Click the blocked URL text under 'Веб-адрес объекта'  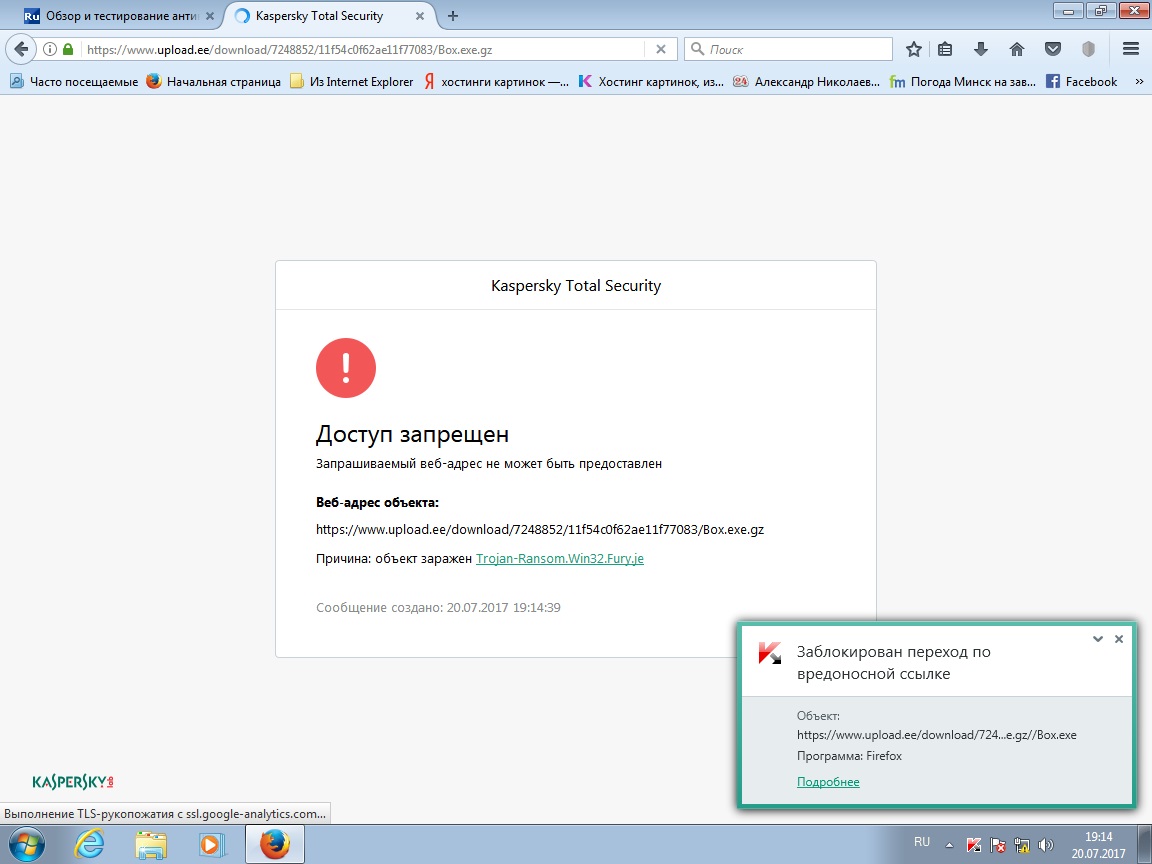[x=540, y=529]
